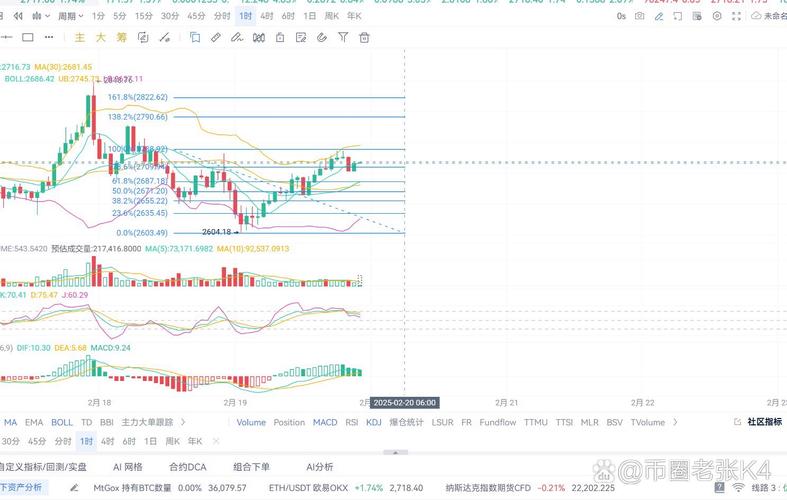Toggle the 主 indicator button
Screen dimensions: 787x500
[x=79, y=37]
